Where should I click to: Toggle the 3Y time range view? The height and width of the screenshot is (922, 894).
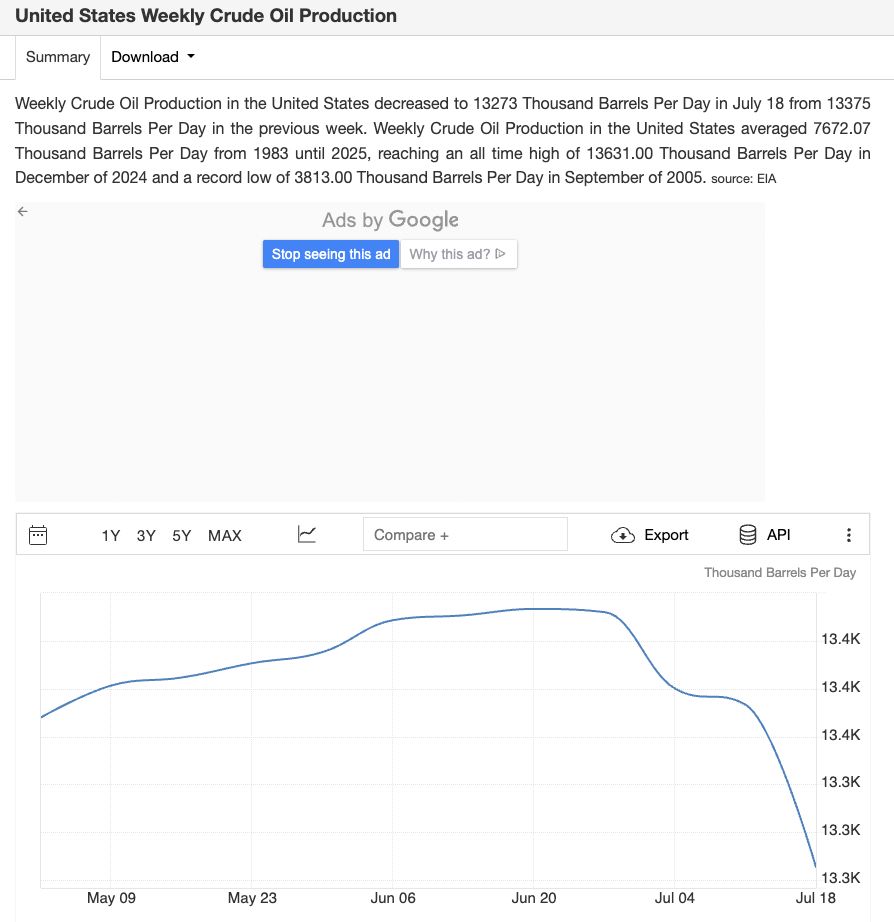[x=145, y=535]
